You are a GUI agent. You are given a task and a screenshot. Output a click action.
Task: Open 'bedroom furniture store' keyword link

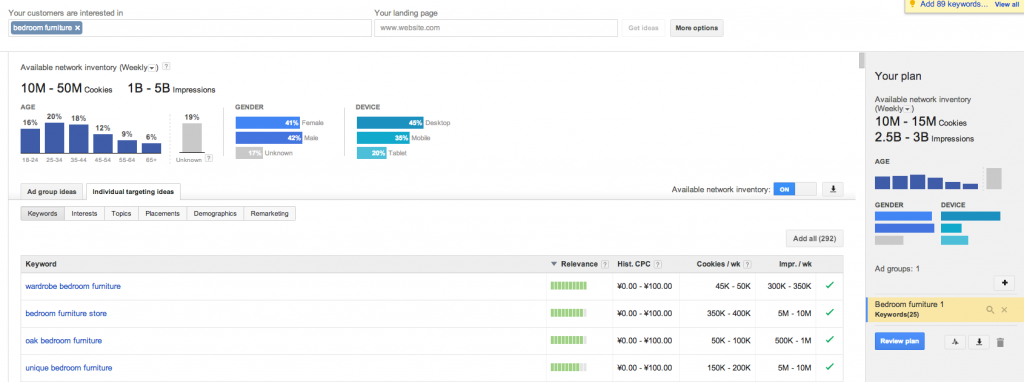(66, 313)
